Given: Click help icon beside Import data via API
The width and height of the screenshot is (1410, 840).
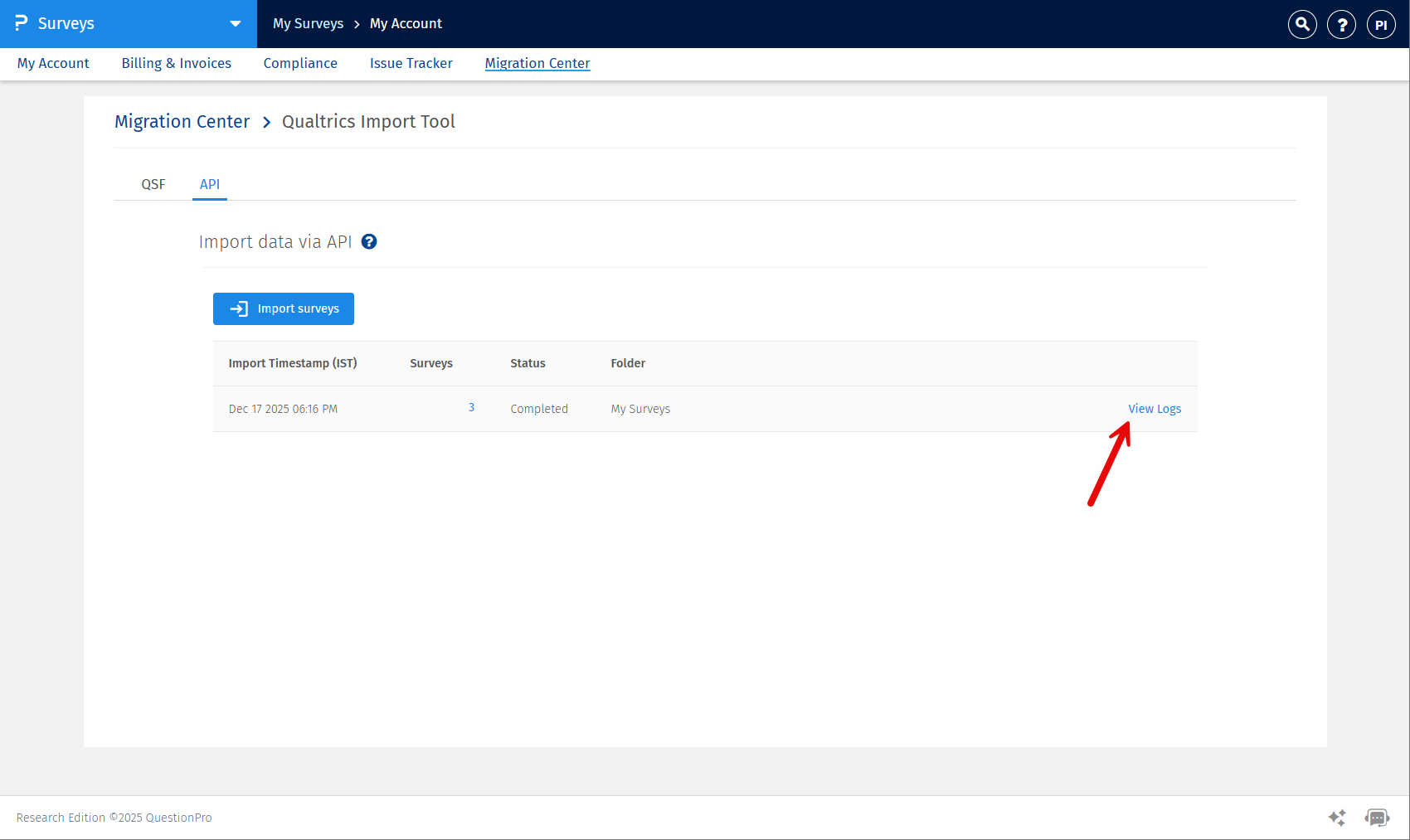Looking at the screenshot, I should coord(369,241).
